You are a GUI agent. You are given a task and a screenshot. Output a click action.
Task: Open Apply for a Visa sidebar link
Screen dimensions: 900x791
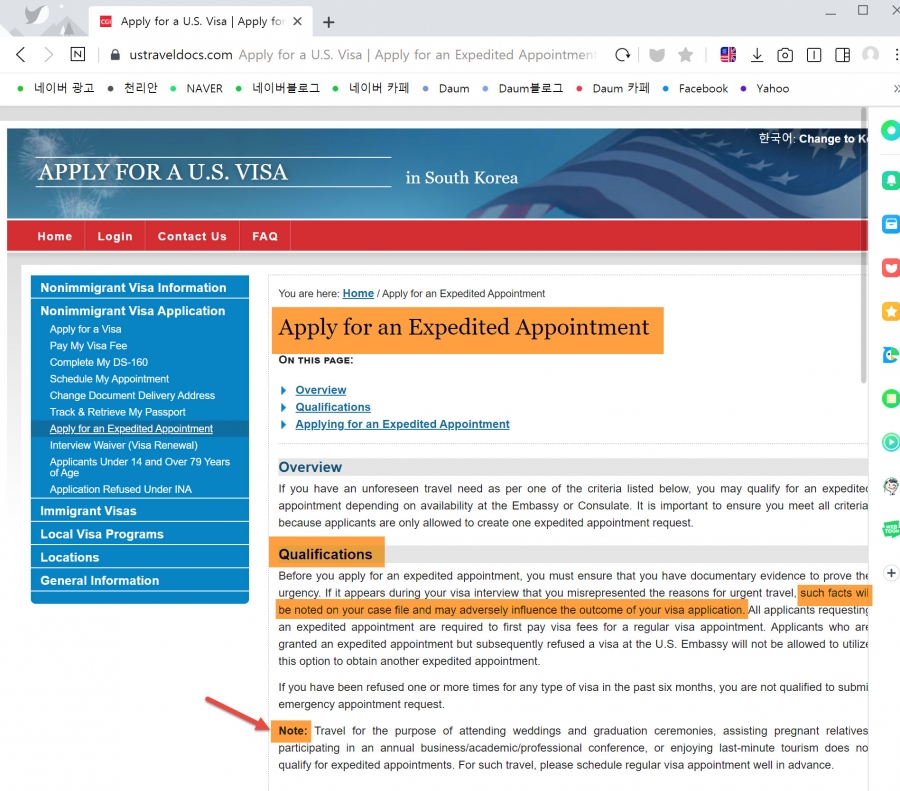click(x=86, y=329)
